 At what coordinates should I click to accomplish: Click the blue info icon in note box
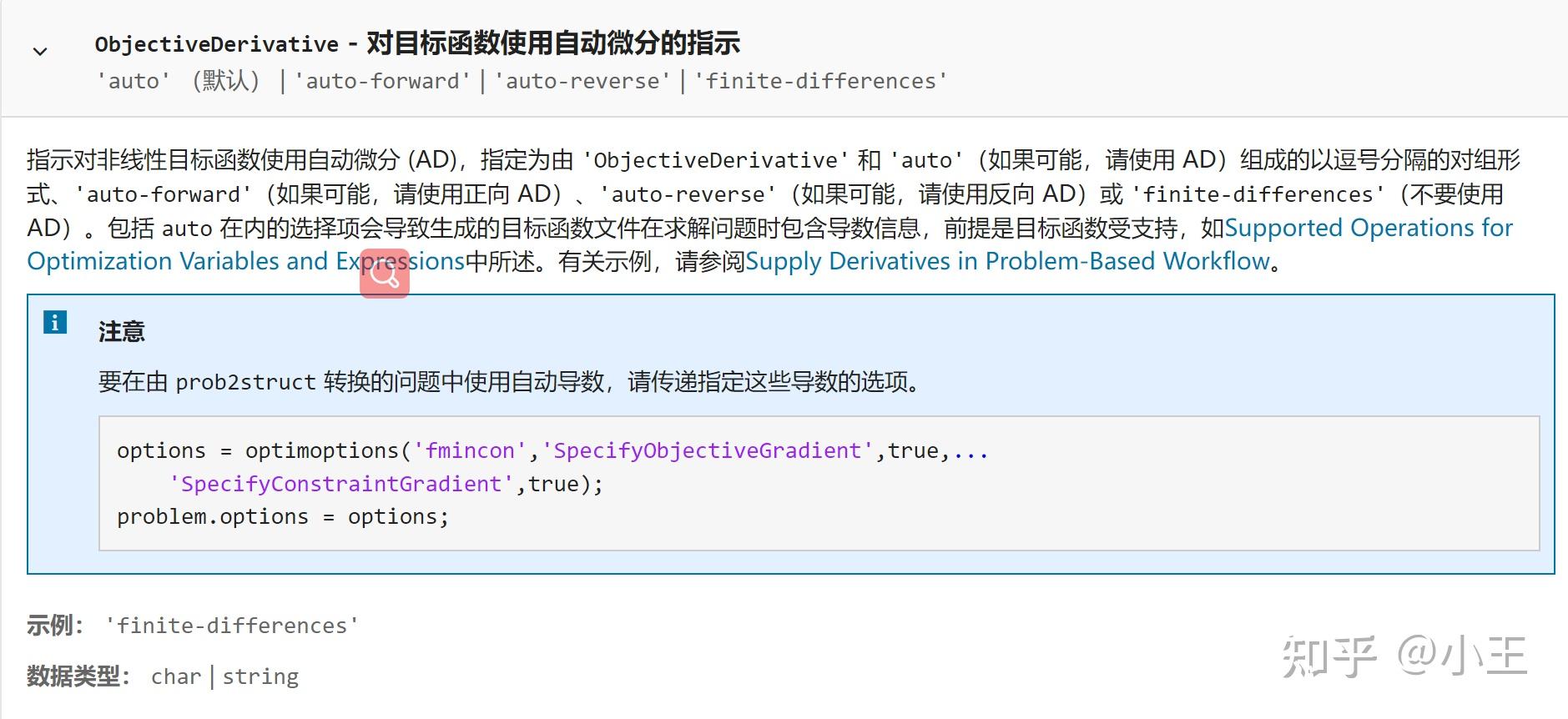pyautogui.click(x=55, y=322)
